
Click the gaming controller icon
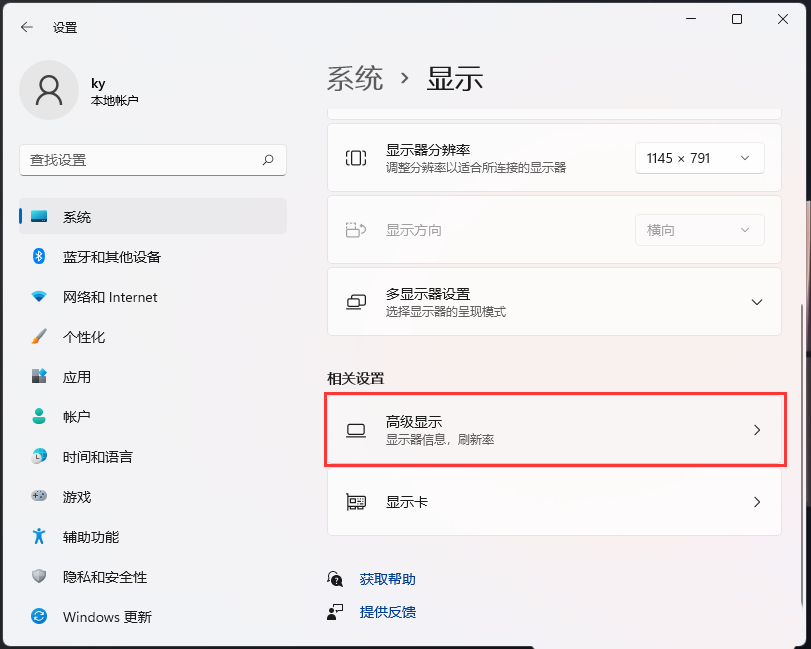click(x=39, y=496)
